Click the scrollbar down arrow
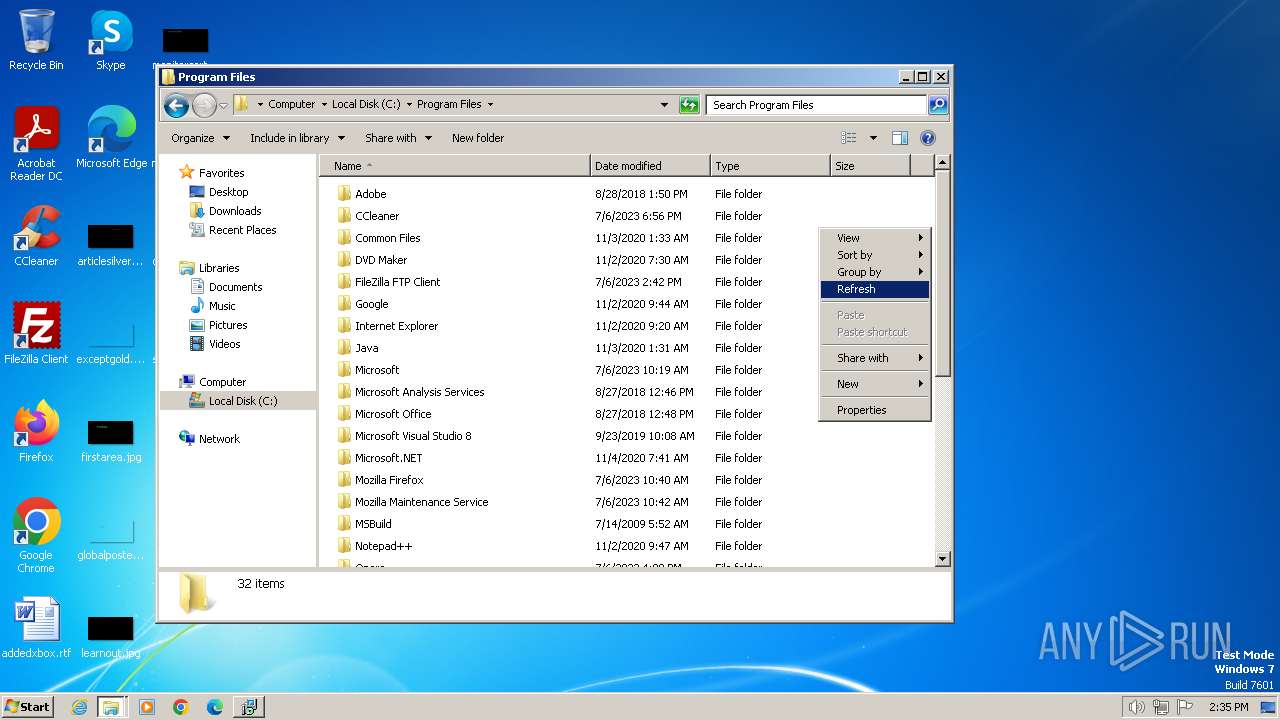 (942, 559)
